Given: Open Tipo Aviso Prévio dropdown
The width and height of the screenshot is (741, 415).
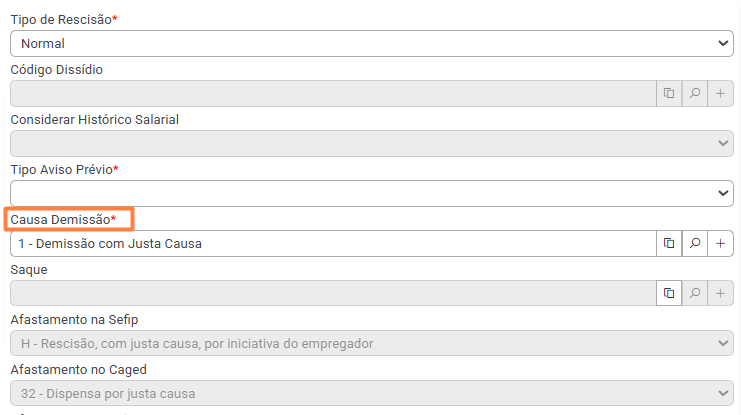Looking at the screenshot, I should pyautogui.click(x=372, y=193).
